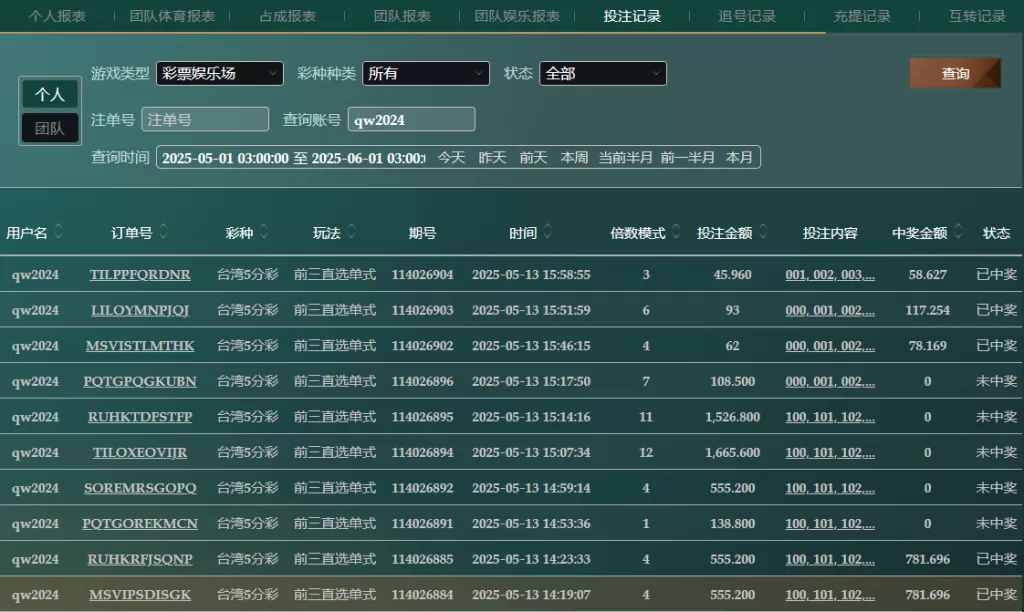The height and width of the screenshot is (612, 1024).
Task: Choose 本周 time shortcut
Action: 575,157
